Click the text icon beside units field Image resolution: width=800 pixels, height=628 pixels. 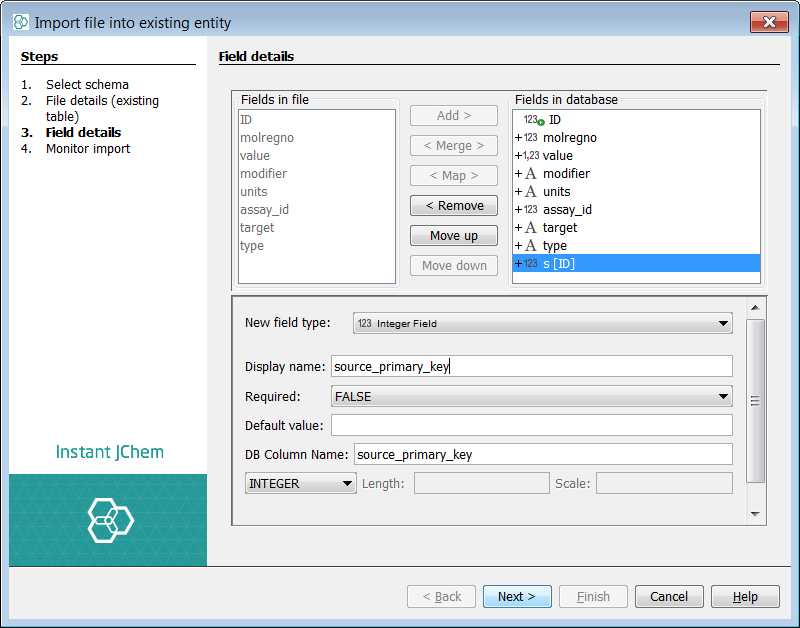(x=530, y=192)
